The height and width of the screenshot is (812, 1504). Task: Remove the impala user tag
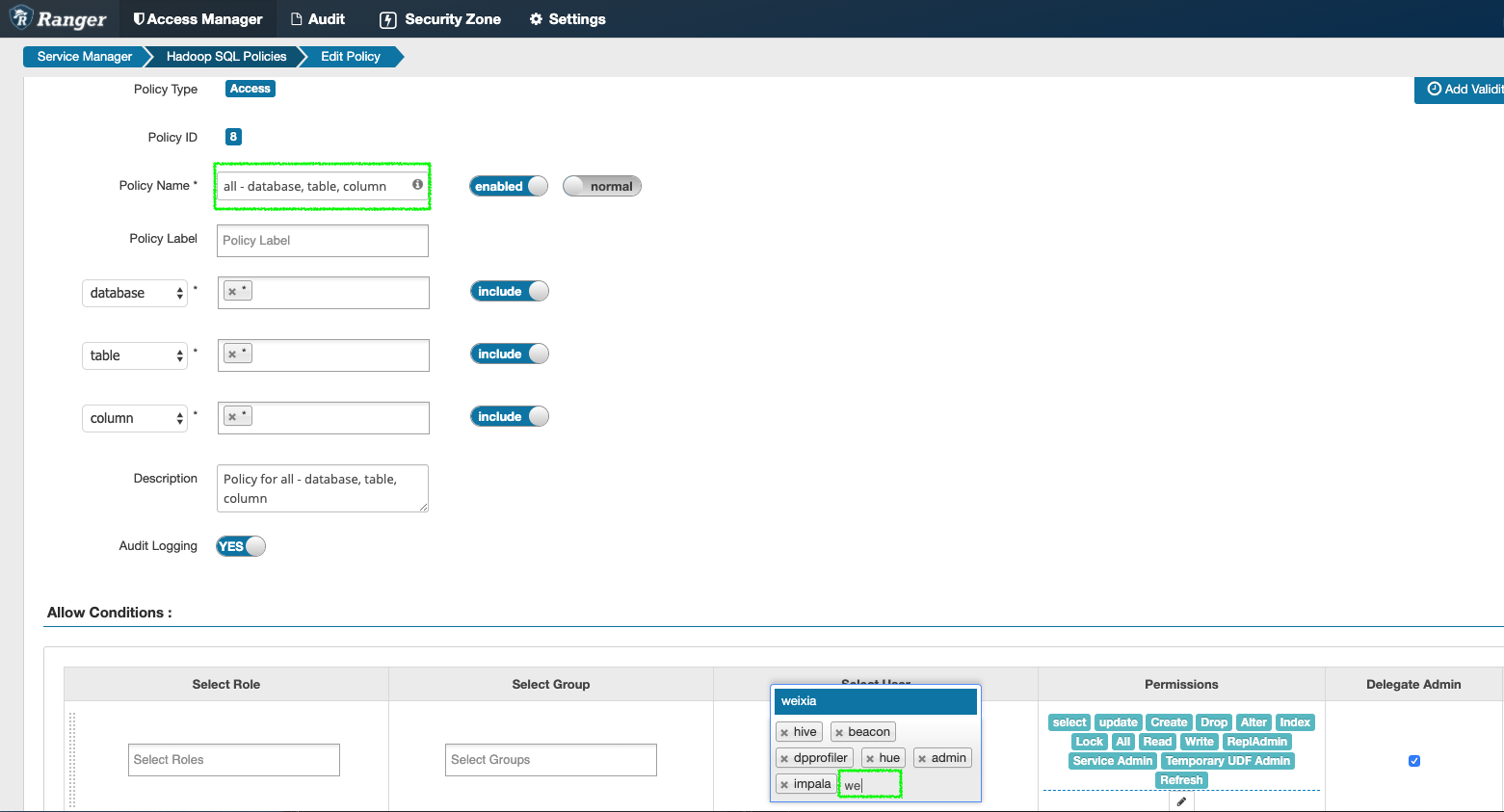pyautogui.click(x=784, y=785)
